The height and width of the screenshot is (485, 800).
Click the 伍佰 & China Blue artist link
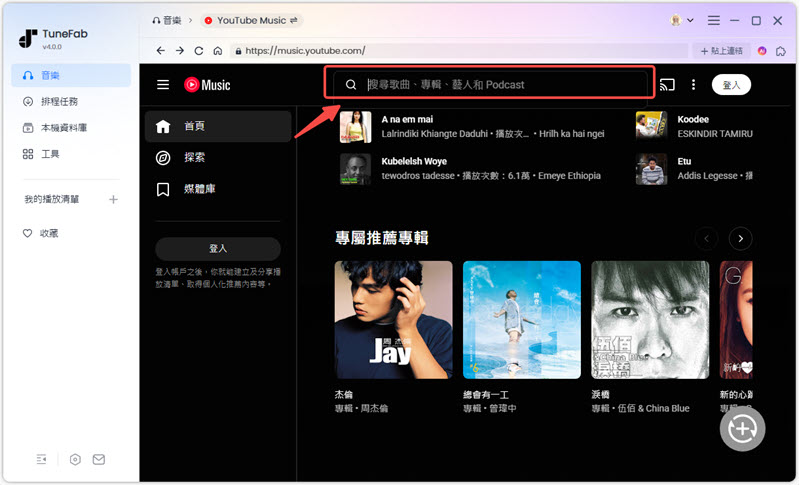coord(654,409)
